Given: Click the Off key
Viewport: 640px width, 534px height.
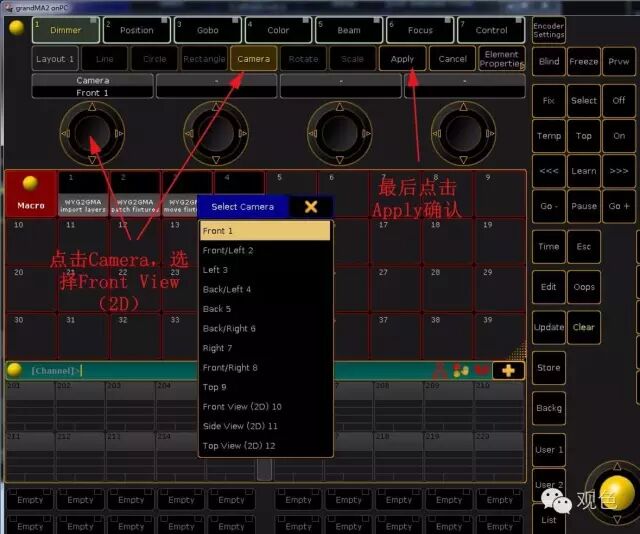Looking at the screenshot, I should coord(619,100).
